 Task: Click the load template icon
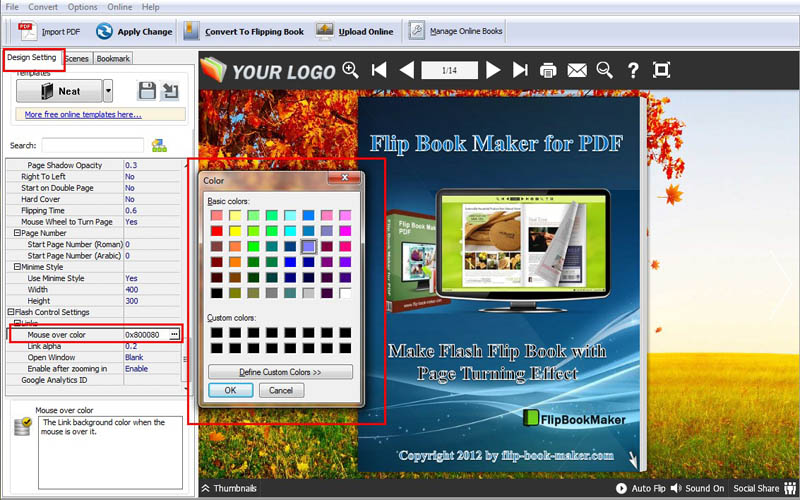point(170,91)
